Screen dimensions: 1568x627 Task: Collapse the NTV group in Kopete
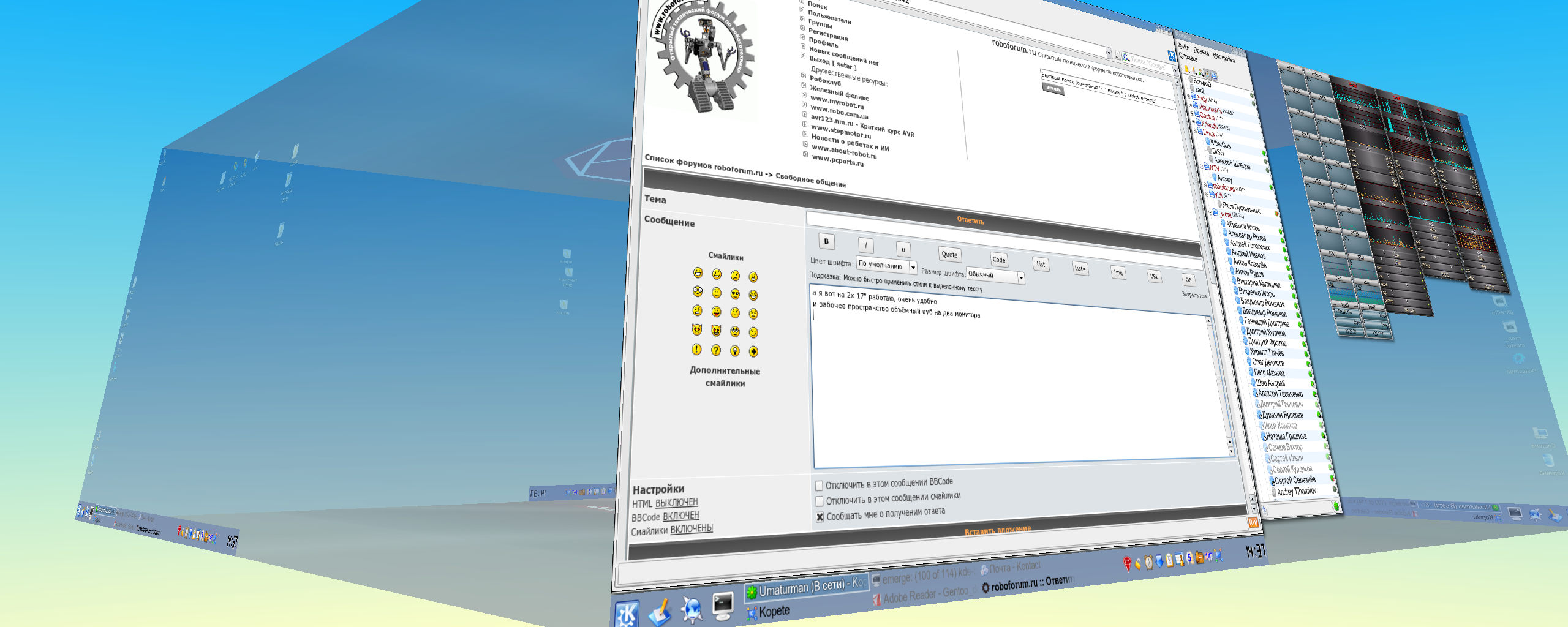(x=1202, y=166)
